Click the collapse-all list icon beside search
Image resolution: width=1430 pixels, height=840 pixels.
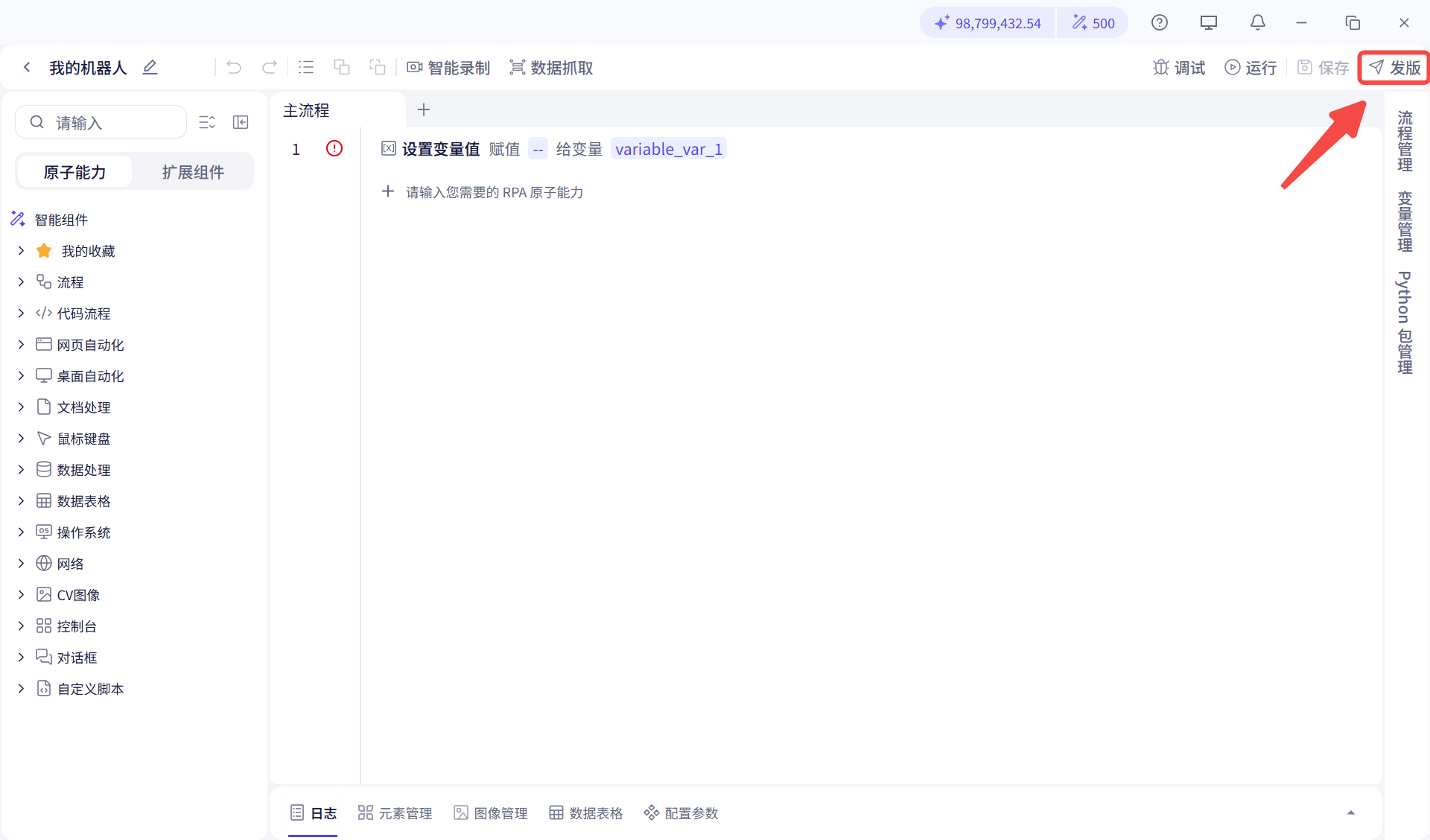point(207,122)
